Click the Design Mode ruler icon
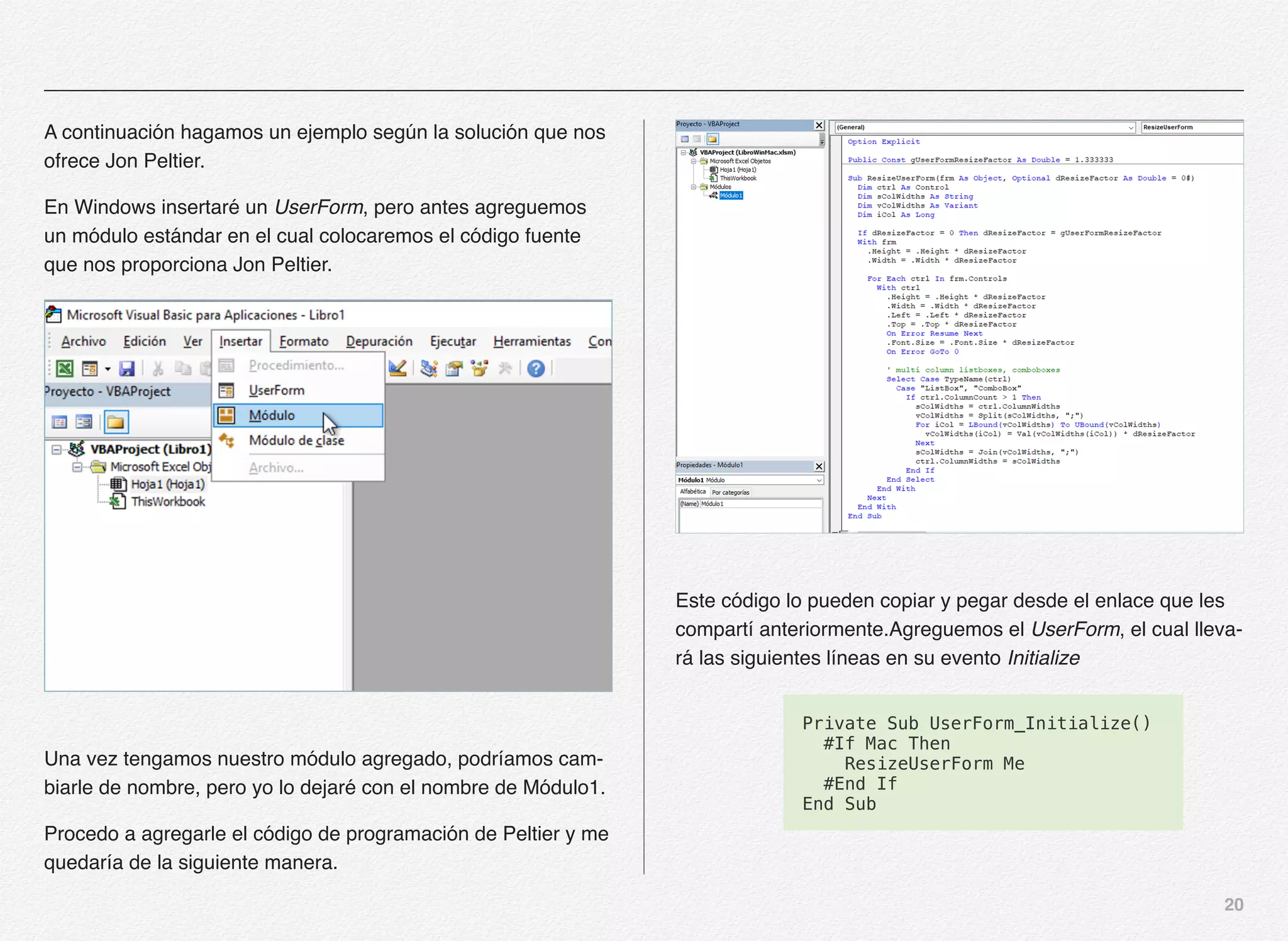Screen dimensions: 1288x941 397,368
